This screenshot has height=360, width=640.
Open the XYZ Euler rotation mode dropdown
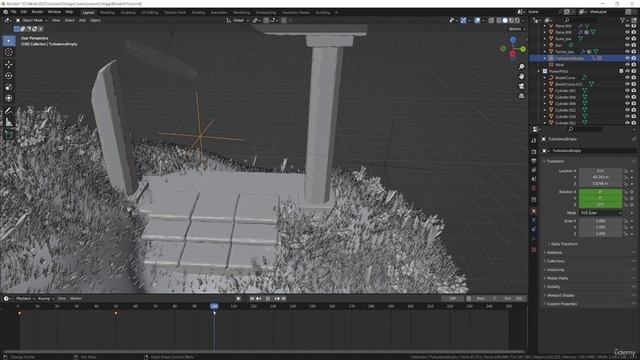600,213
